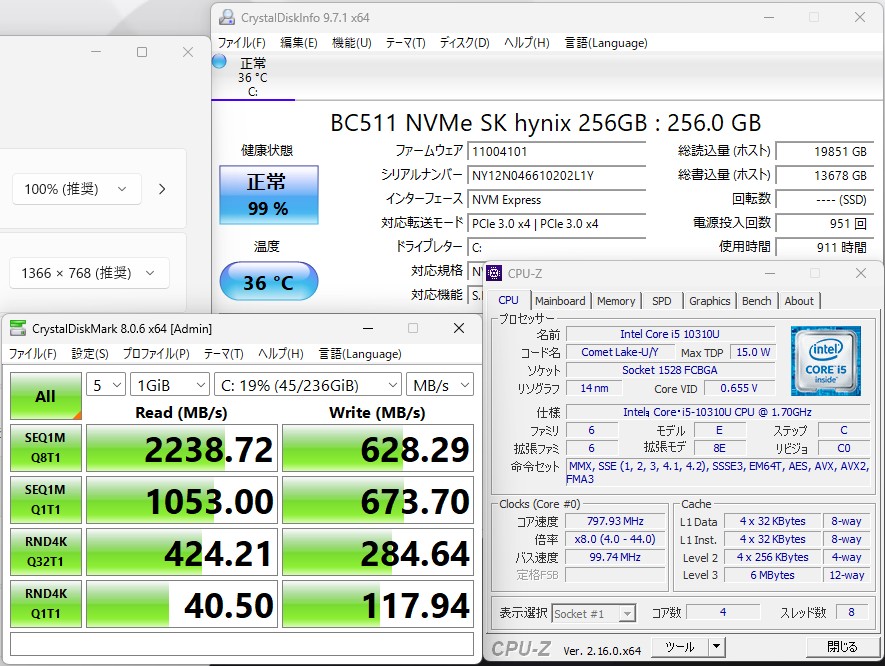This screenshot has width=885, height=666.
Task: Click the CPU-Z title bar icon
Action: tap(494, 273)
